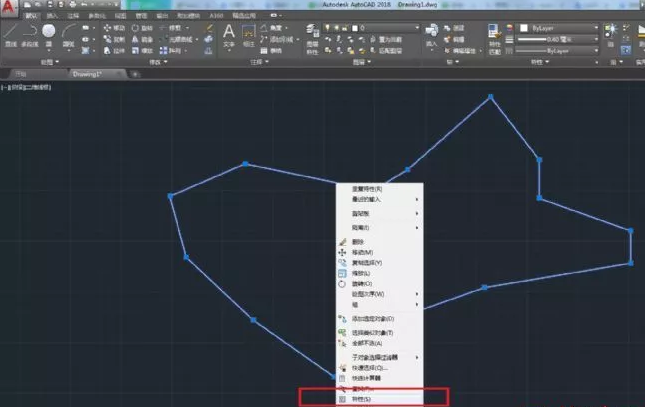Expand the Draw (绘图) panel
The image size is (645, 407).
(x=50, y=62)
